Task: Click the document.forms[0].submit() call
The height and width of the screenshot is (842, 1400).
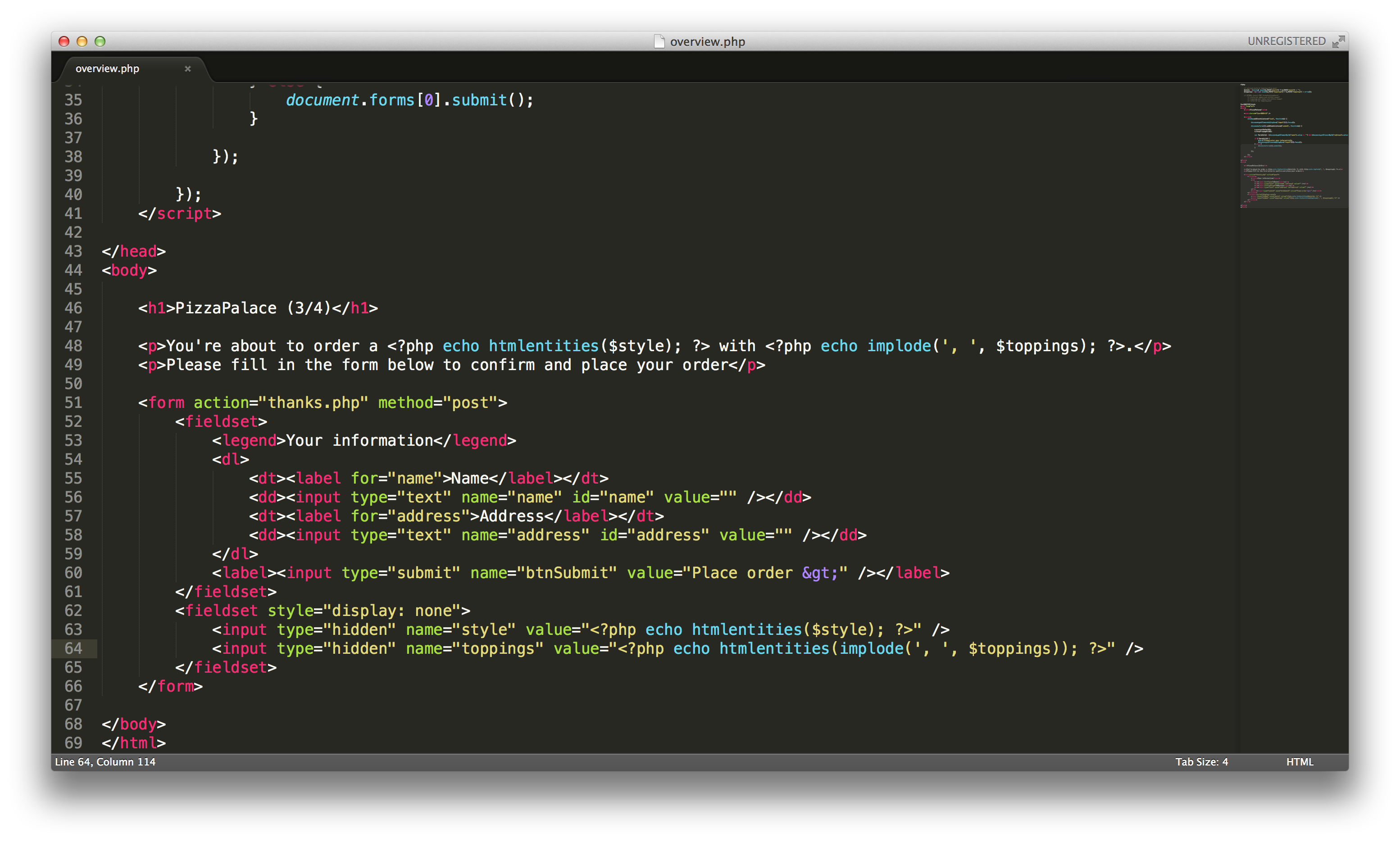Action: (409, 100)
